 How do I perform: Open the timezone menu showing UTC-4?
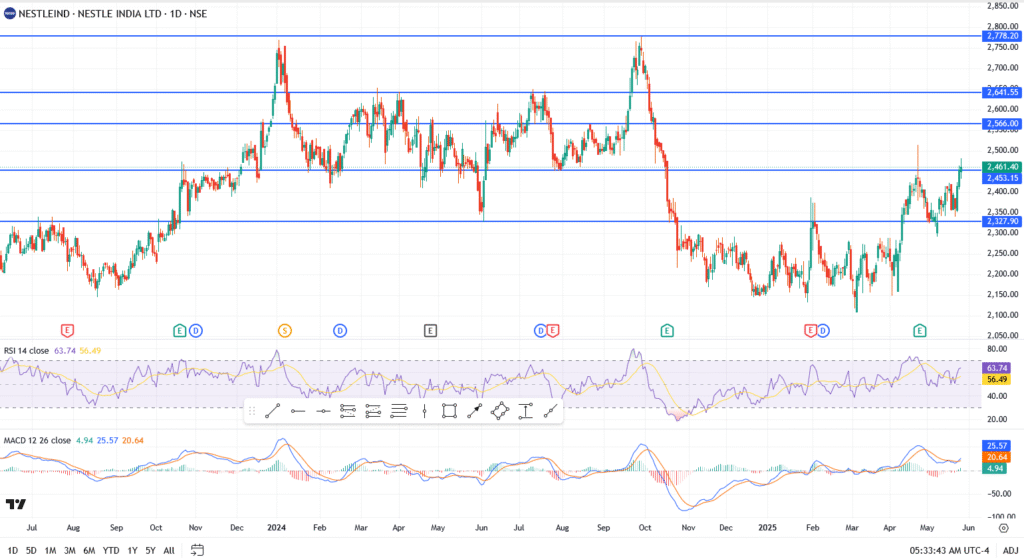coord(950,551)
